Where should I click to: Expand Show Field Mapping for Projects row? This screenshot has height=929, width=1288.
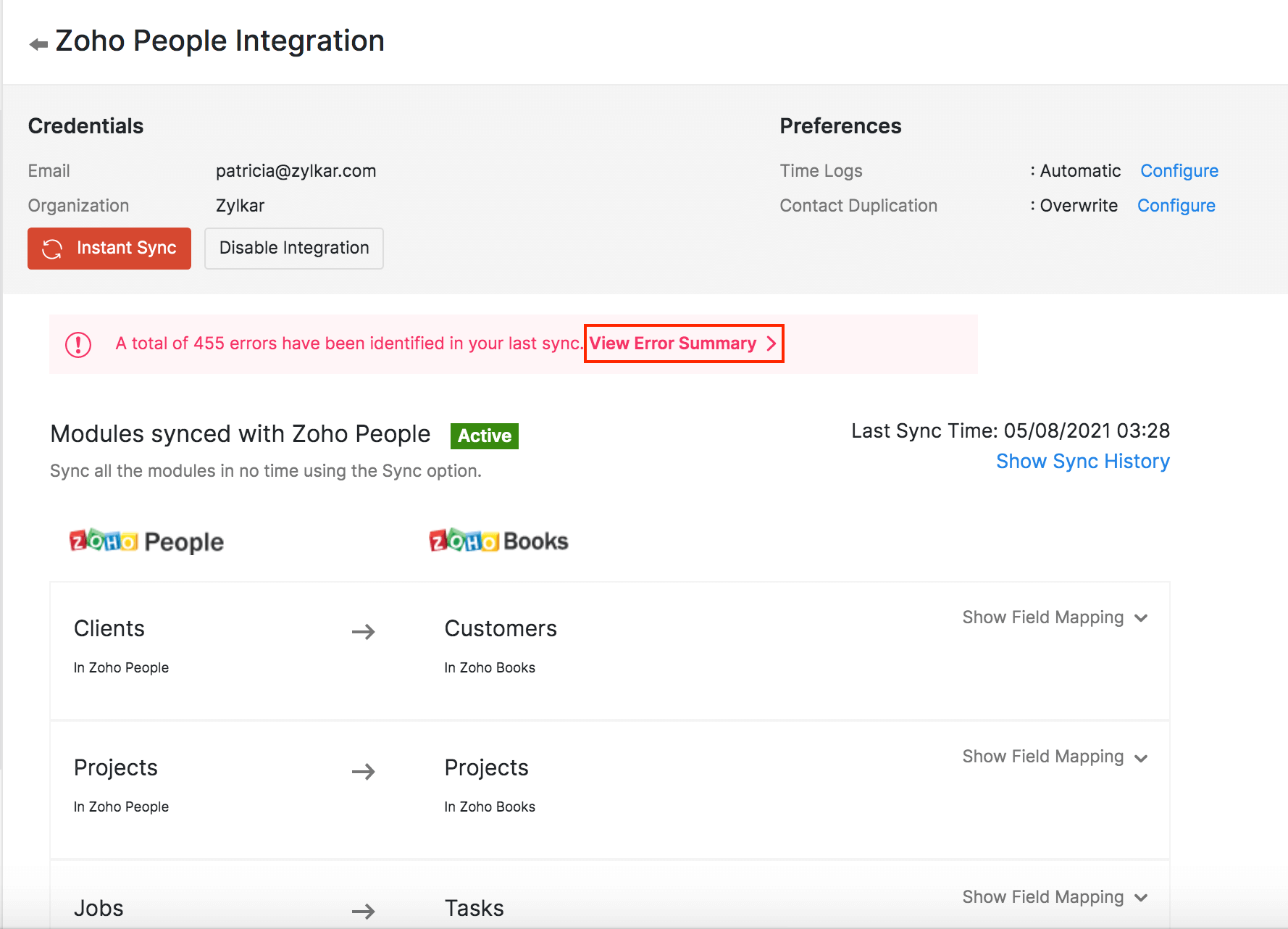pyautogui.click(x=1055, y=757)
